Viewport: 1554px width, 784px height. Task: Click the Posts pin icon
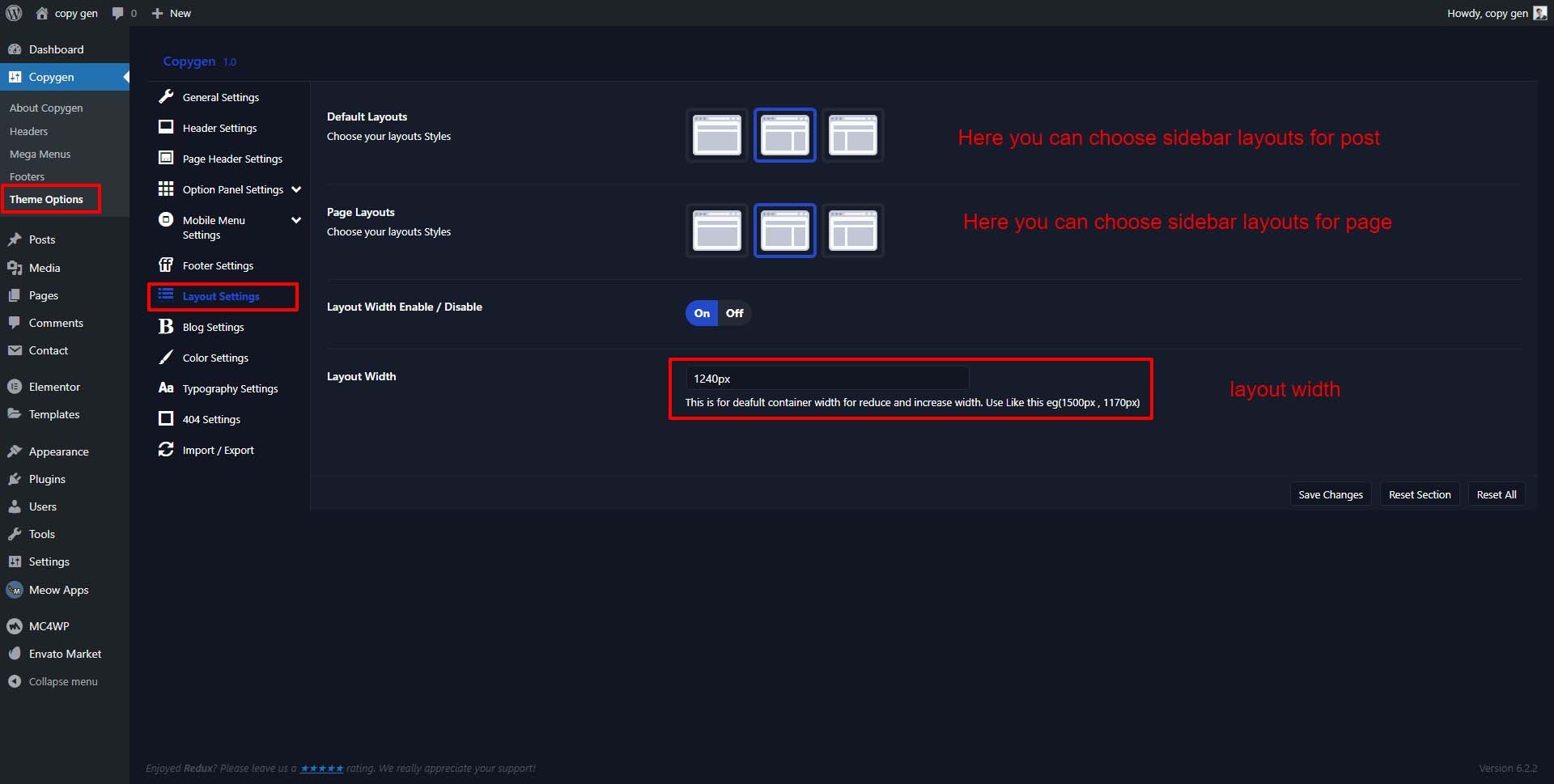pos(15,239)
